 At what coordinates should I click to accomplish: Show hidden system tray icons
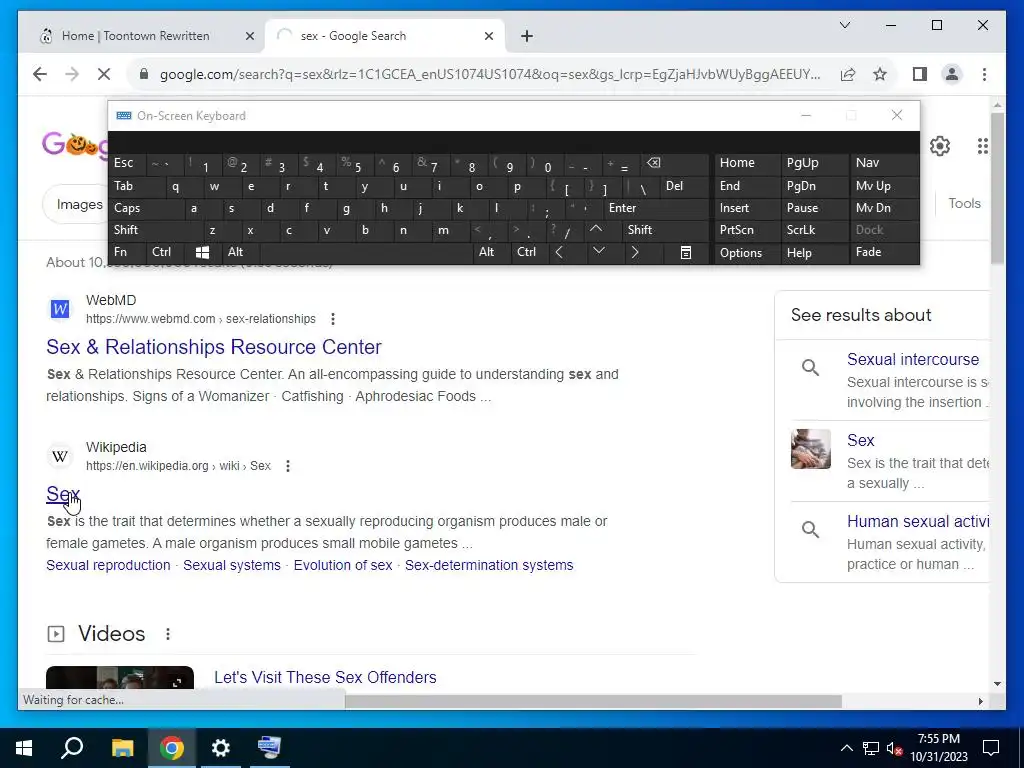tap(846, 748)
